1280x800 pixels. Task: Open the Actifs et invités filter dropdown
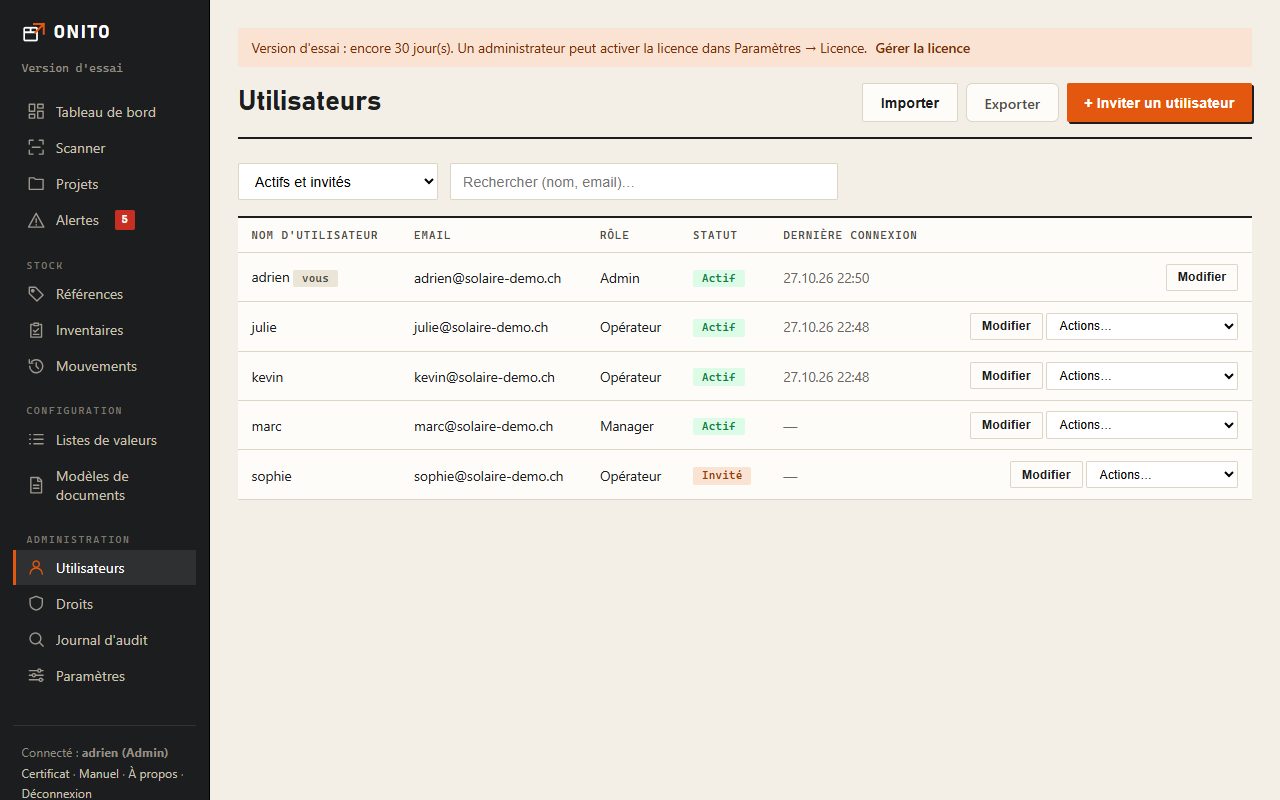coord(338,182)
